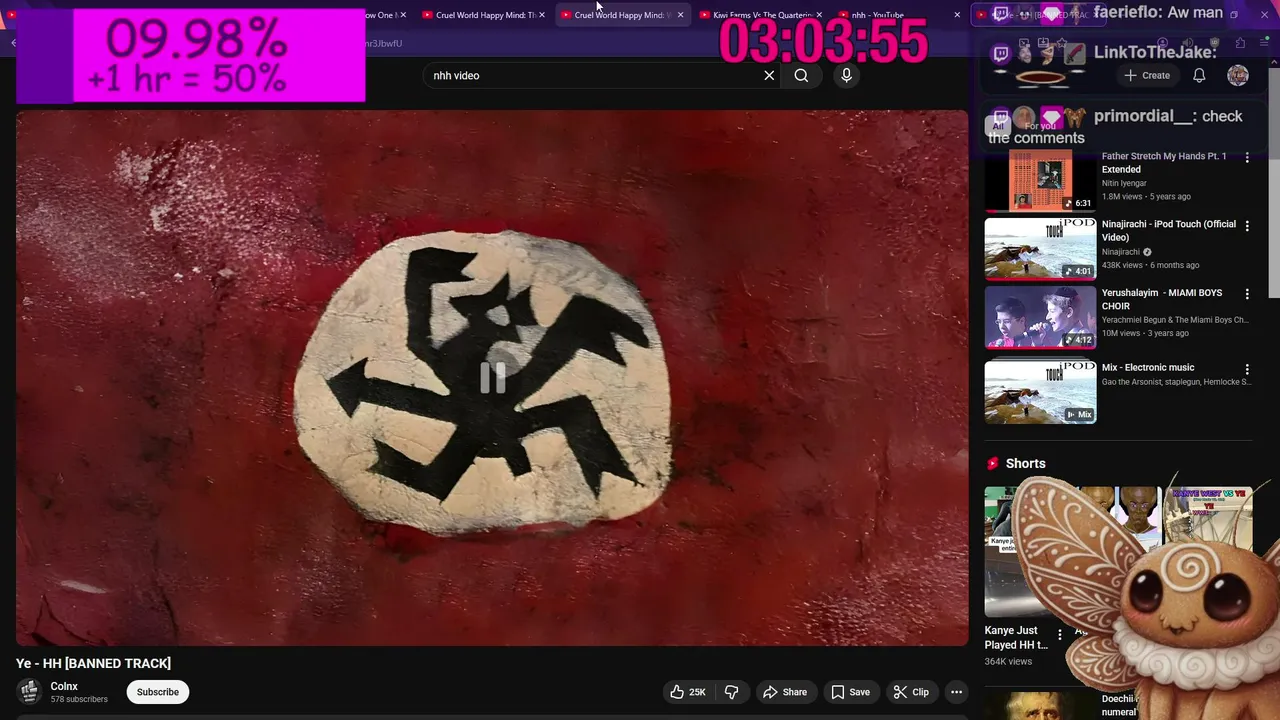This screenshot has width=1280, height=720.
Task: Clear the 'nhh video' search text
Action: click(x=769, y=75)
